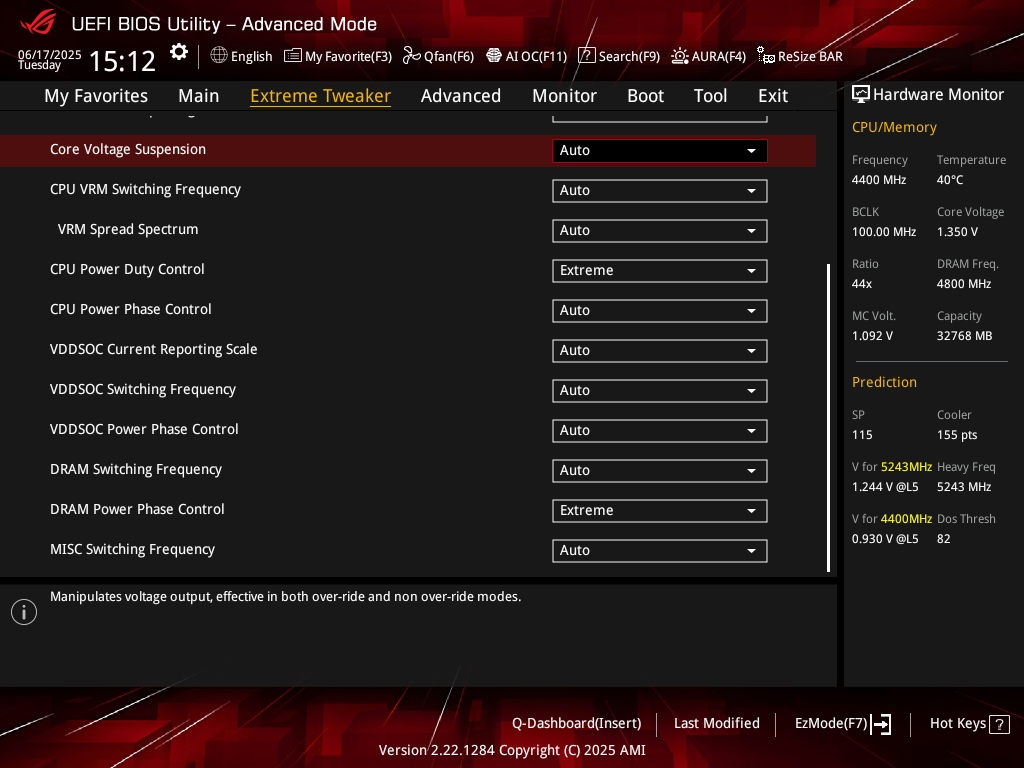Select the CPU Power Duty Control label
Viewport: 1024px width, 768px height.
[x=127, y=270]
